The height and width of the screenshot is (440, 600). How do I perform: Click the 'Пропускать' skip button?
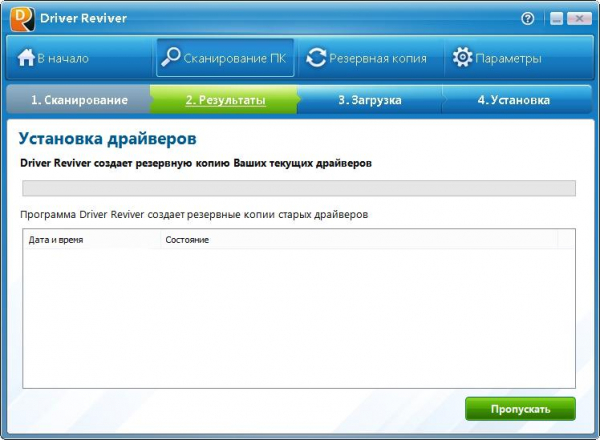point(520,409)
